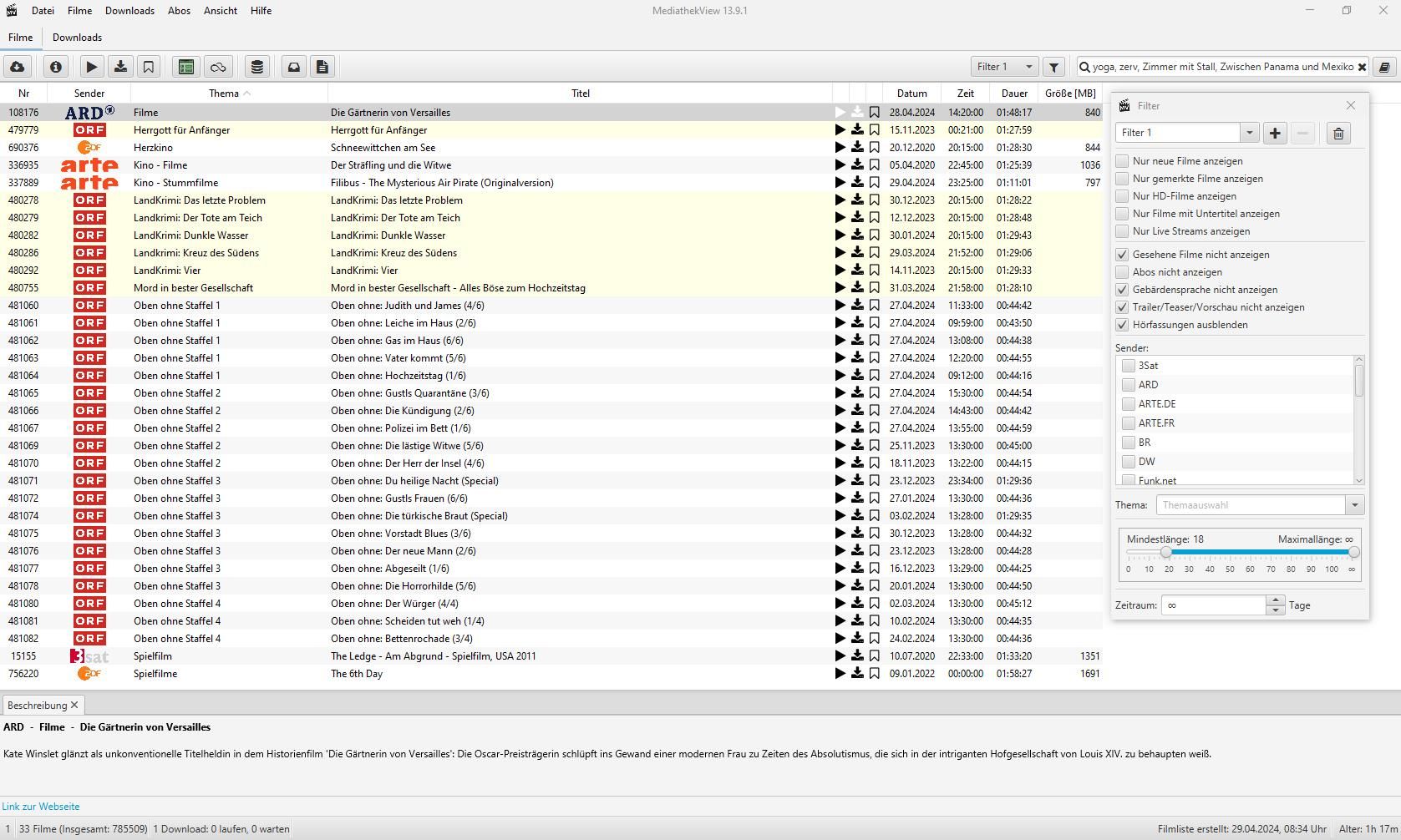Open Filter panel 'Filter 1' combo box arrow

[x=1250, y=133]
